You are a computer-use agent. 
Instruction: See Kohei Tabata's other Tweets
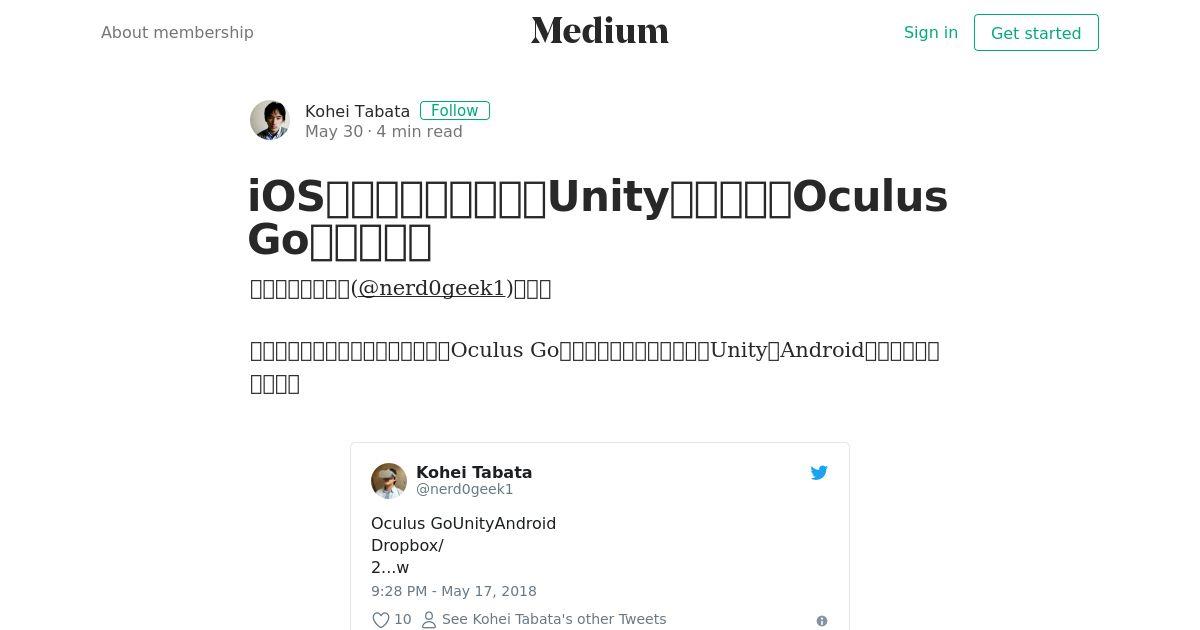[554, 619]
